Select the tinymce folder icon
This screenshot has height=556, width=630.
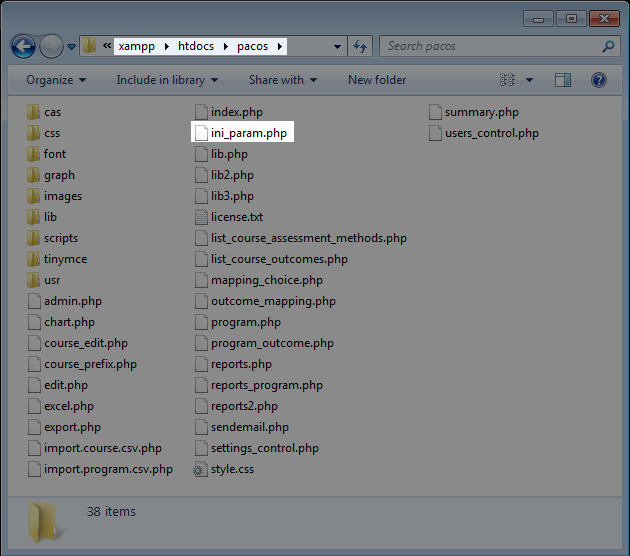point(33,259)
